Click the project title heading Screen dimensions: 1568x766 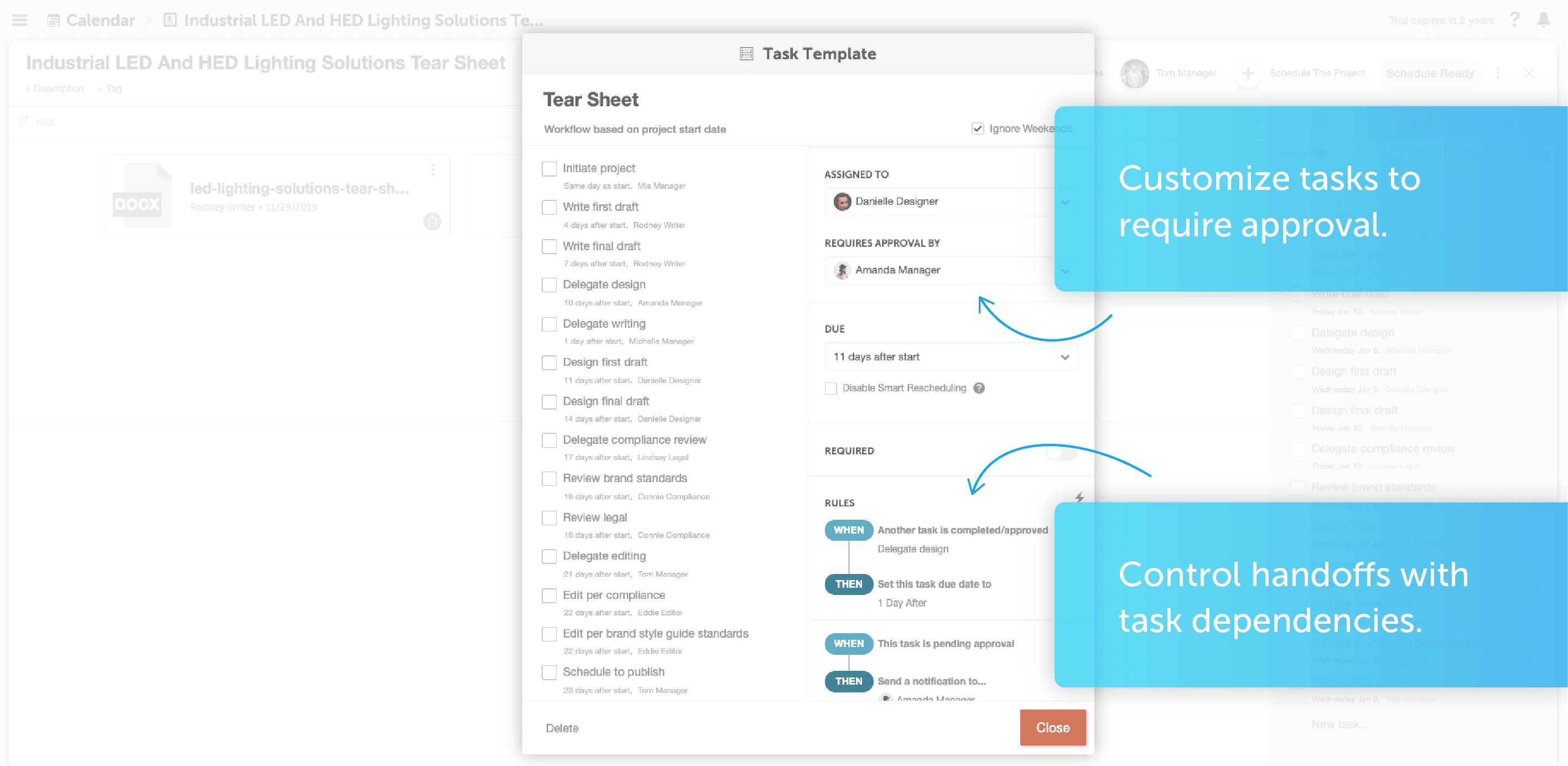[x=266, y=63]
